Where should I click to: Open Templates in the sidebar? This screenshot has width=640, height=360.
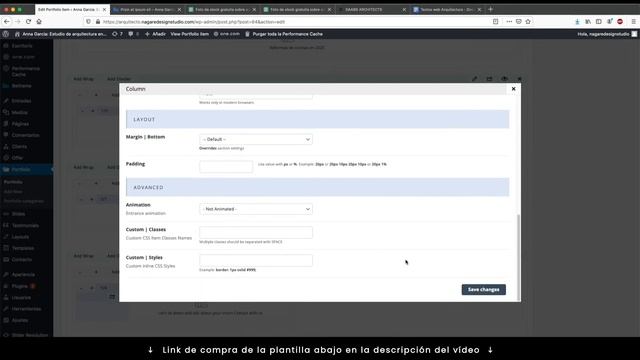(22, 248)
